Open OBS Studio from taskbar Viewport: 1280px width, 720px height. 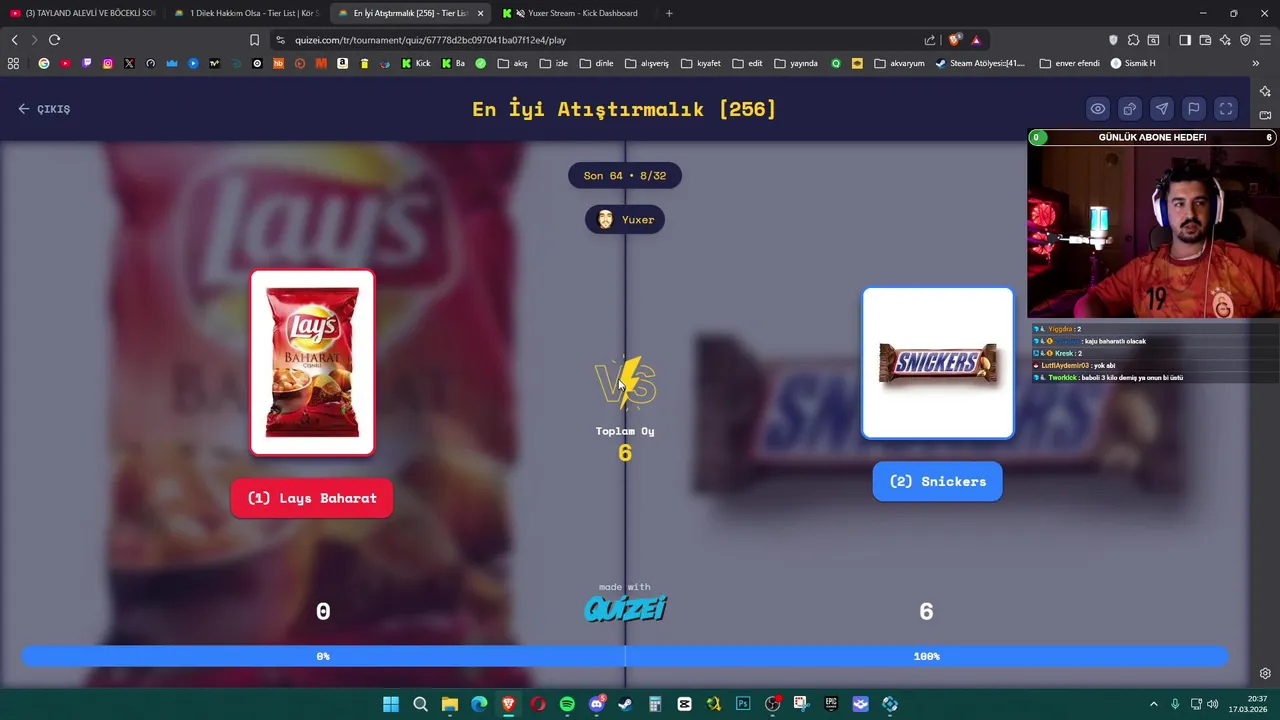(772, 704)
